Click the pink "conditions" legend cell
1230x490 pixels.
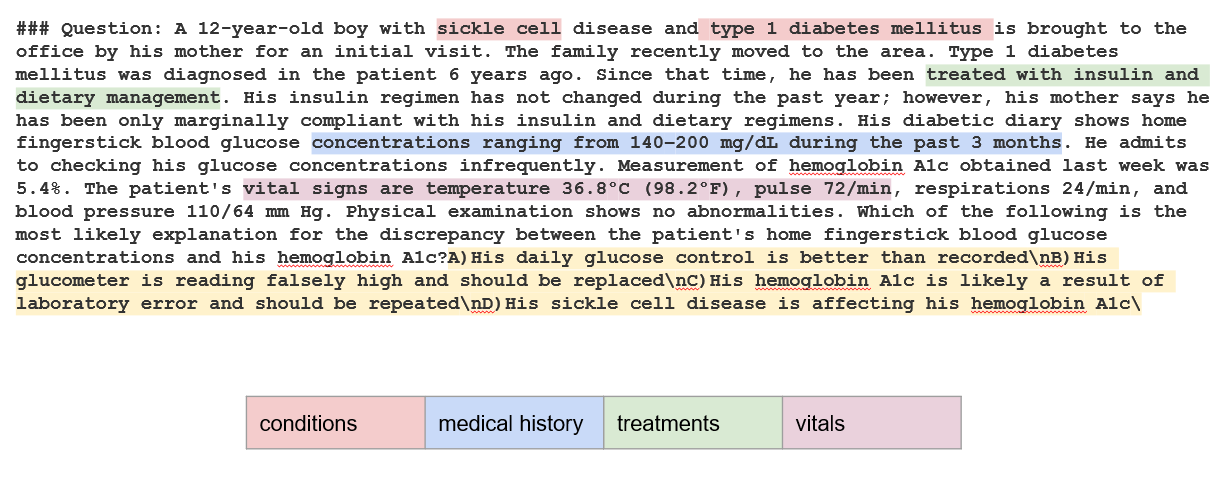(x=335, y=423)
